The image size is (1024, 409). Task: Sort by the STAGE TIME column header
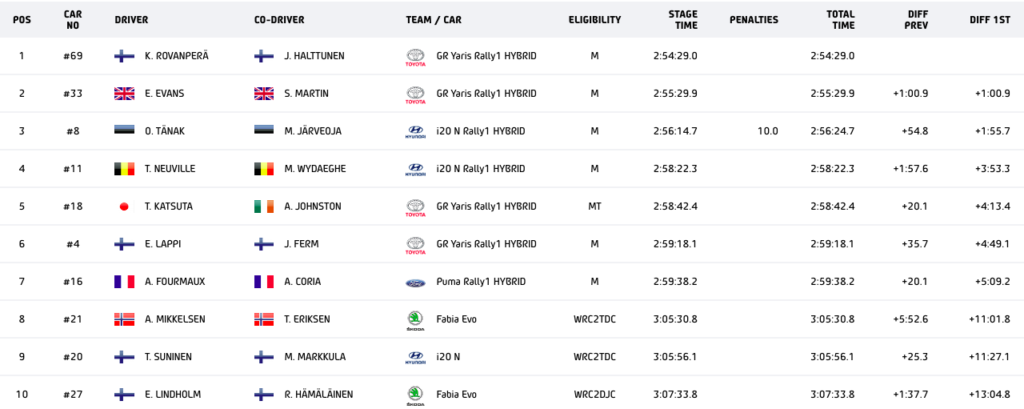point(682,19)
